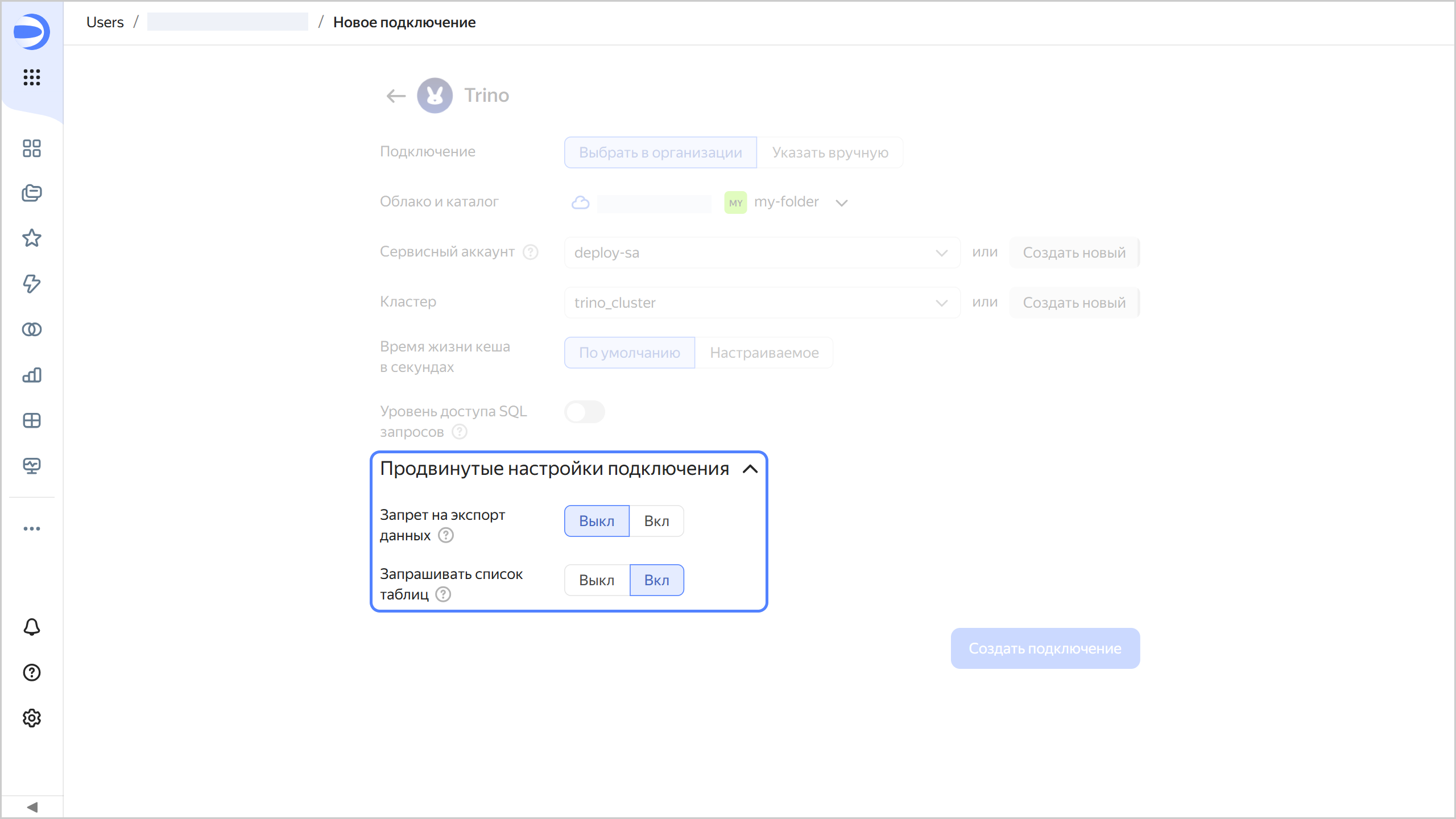Open settings gear in sidebar
This screenshot has height=819, width=1456.
pyautogui.click(x=32, y=718)
